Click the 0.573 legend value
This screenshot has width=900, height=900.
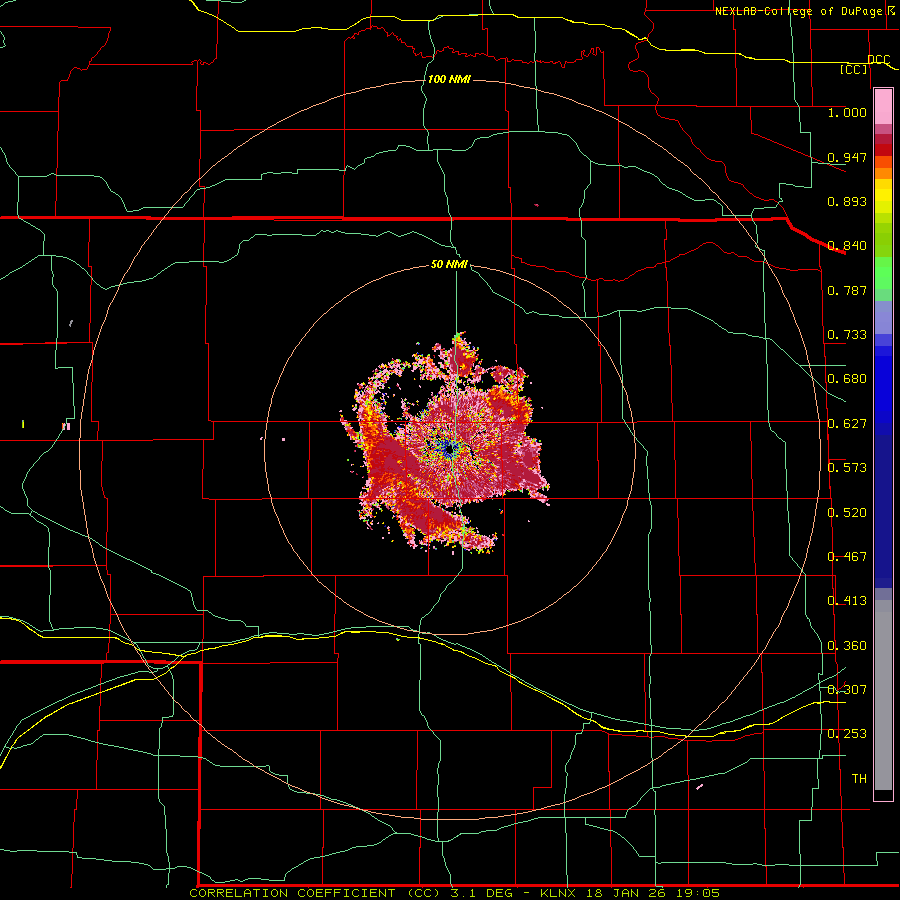point(847,468)
